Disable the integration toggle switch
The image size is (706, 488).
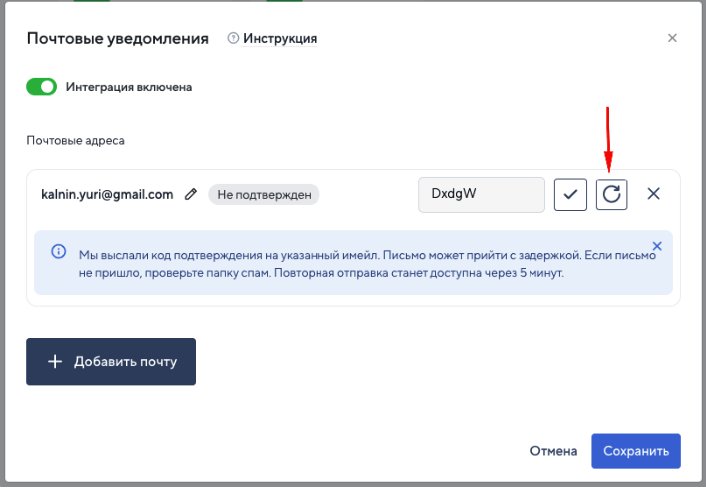pos(42,87)
